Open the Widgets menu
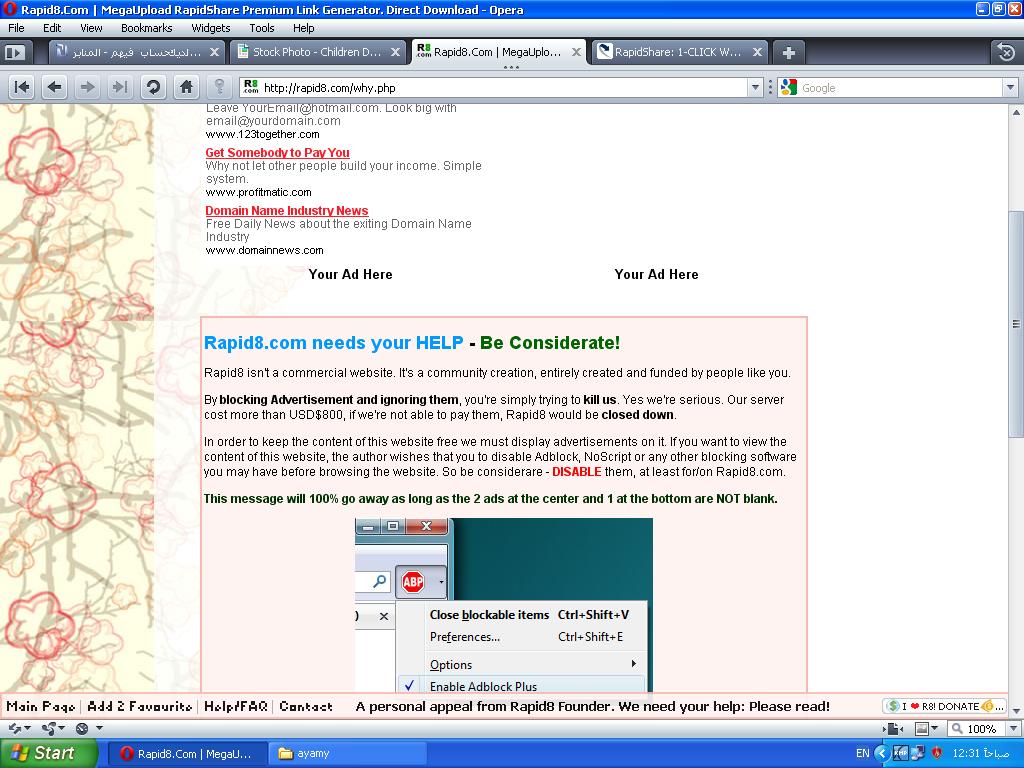The width and height of the screenshot is (1024, 768). (x=210, y=28)
